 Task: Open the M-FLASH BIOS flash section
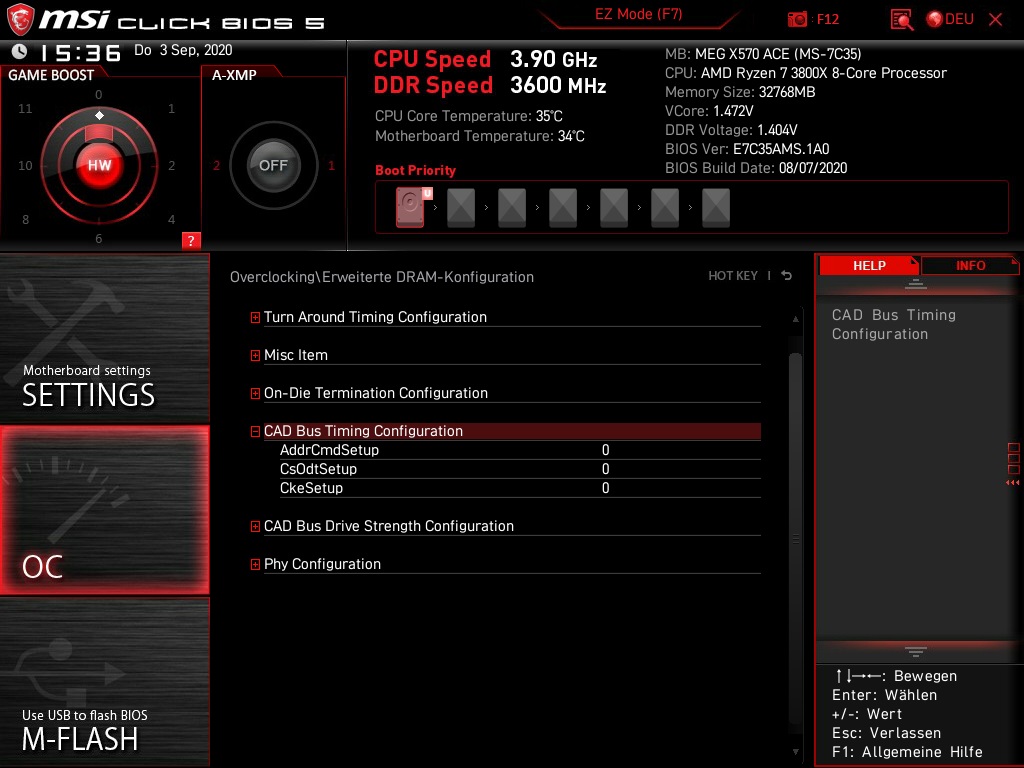pos(104,682)
